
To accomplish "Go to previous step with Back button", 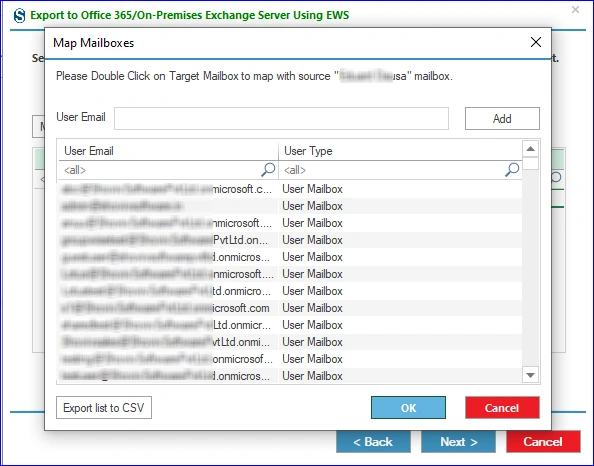I will tap(373, 442).
